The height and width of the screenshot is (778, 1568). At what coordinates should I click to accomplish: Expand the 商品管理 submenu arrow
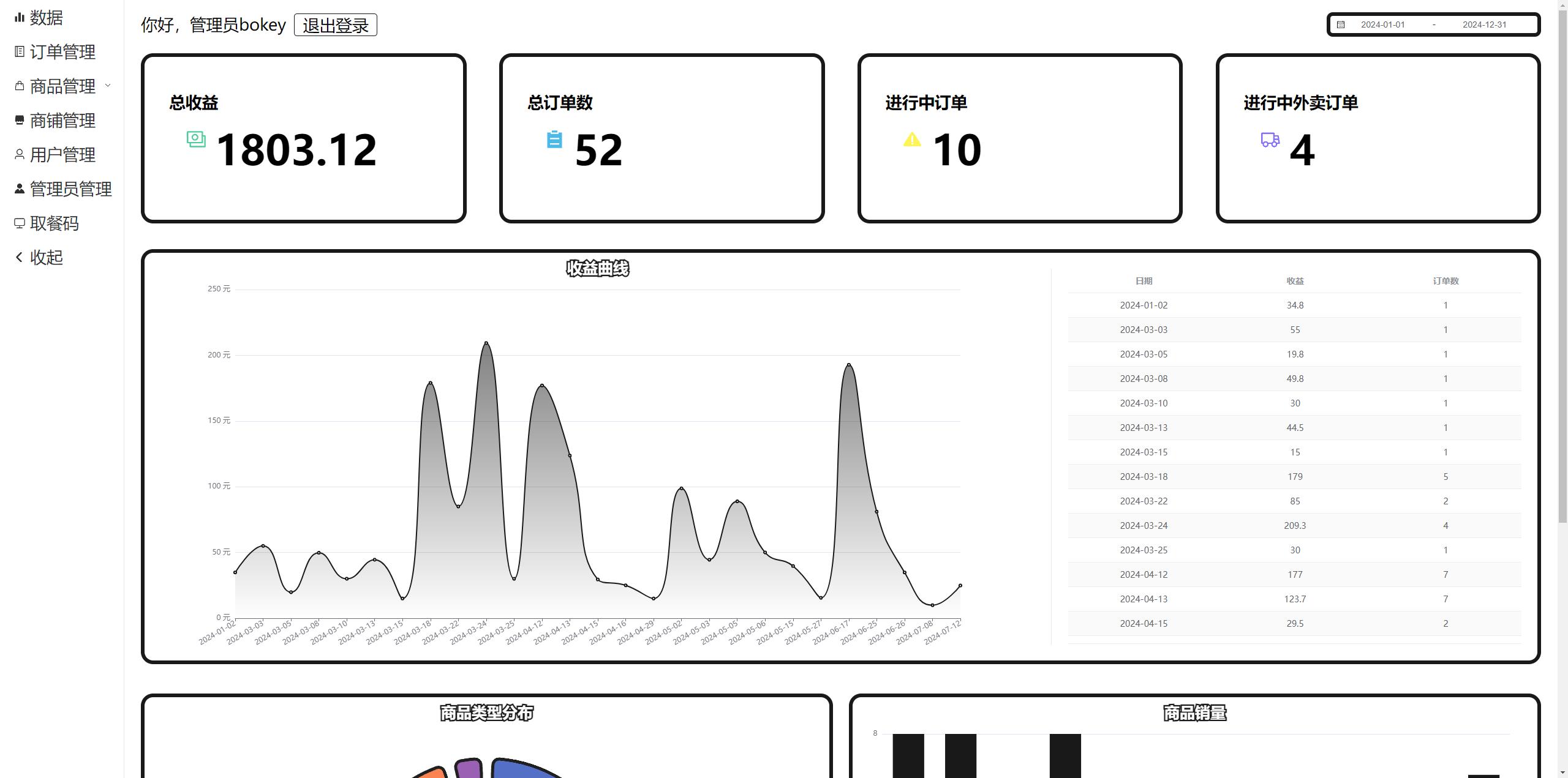(x=108, y=86)
